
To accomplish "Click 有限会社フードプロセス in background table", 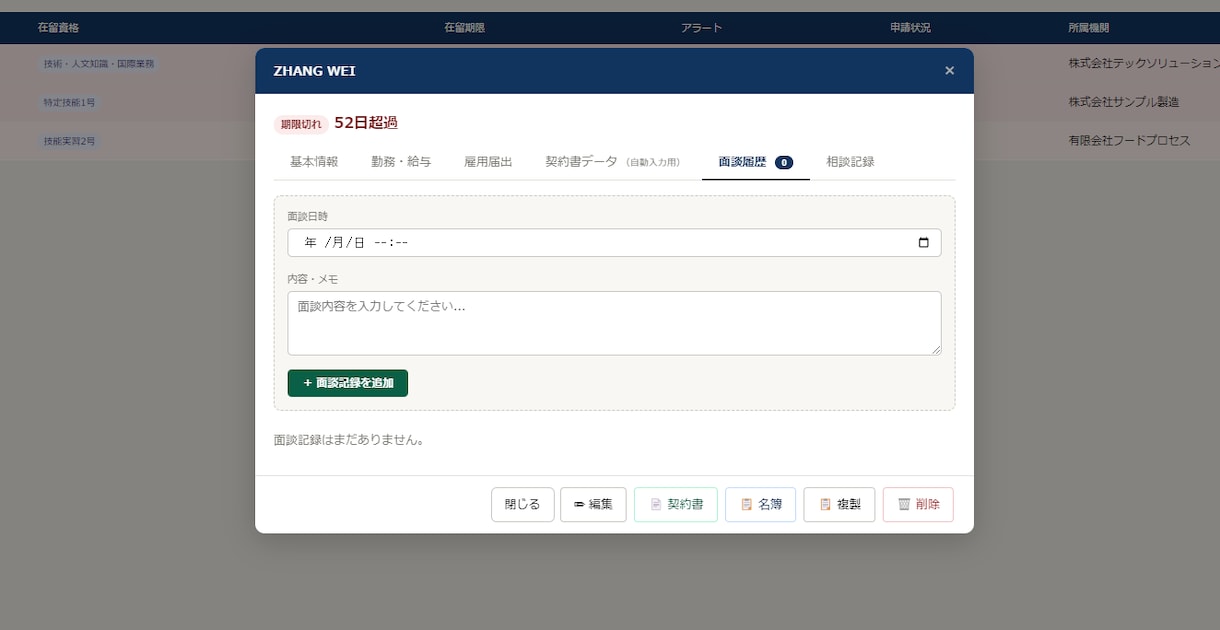I will pos(1130,141).
